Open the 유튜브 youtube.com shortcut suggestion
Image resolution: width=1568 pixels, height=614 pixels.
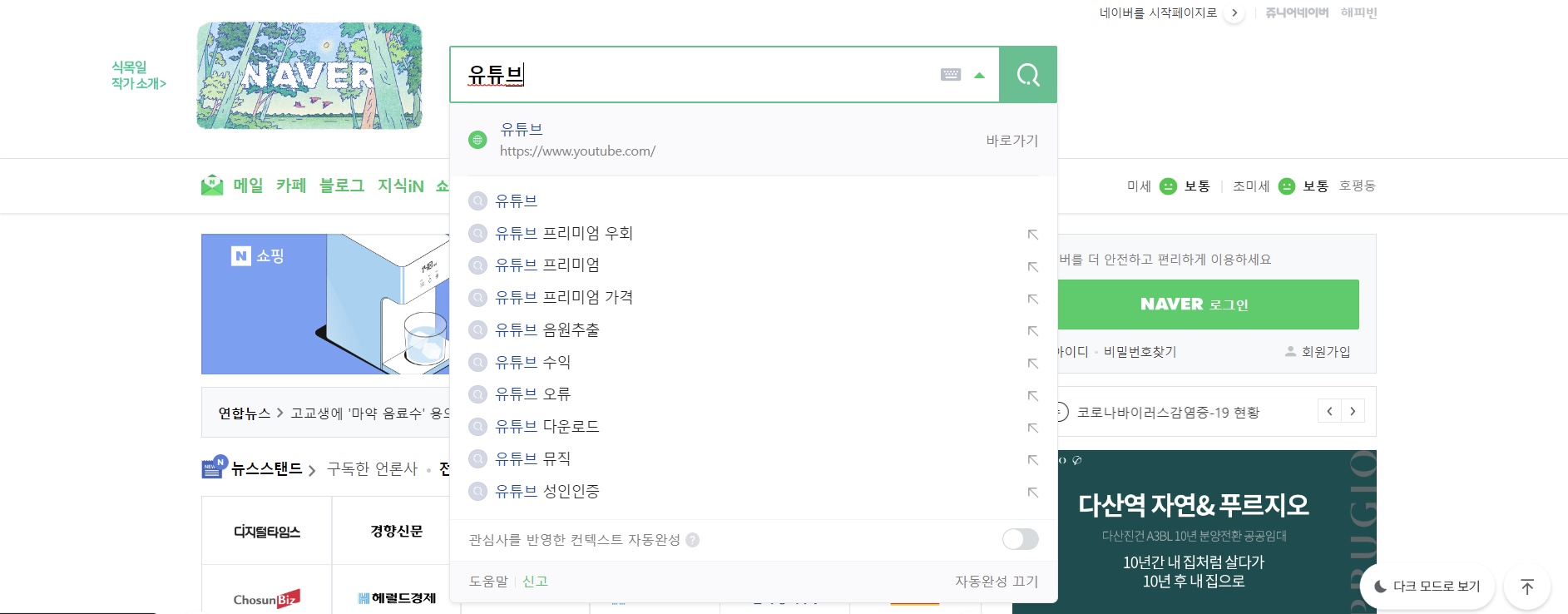click(x=754, y=140)
